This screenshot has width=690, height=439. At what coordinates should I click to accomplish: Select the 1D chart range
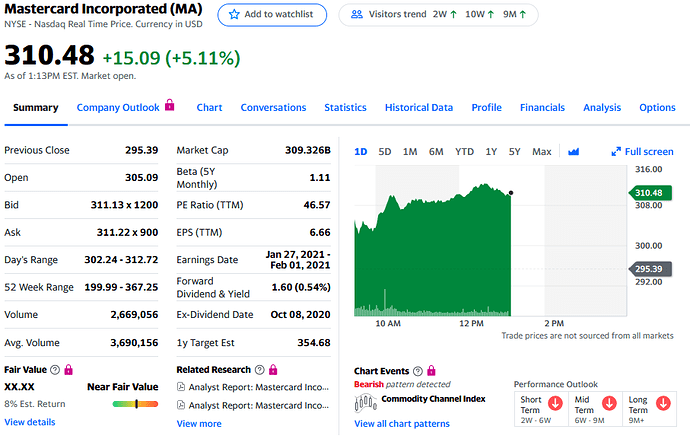[361, 152]
